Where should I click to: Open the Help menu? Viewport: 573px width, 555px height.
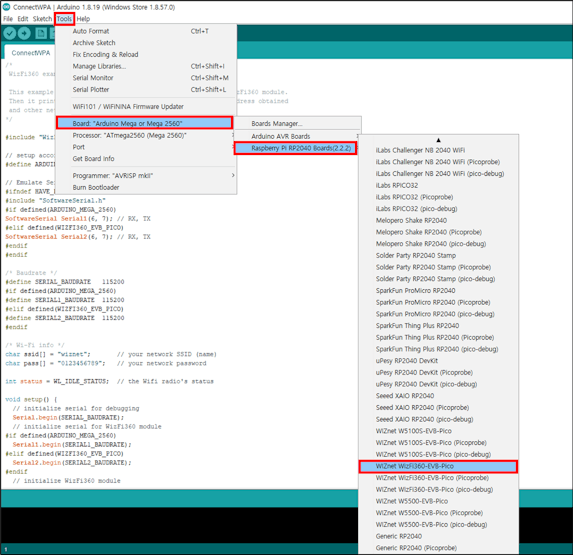(x=83, y=19)
